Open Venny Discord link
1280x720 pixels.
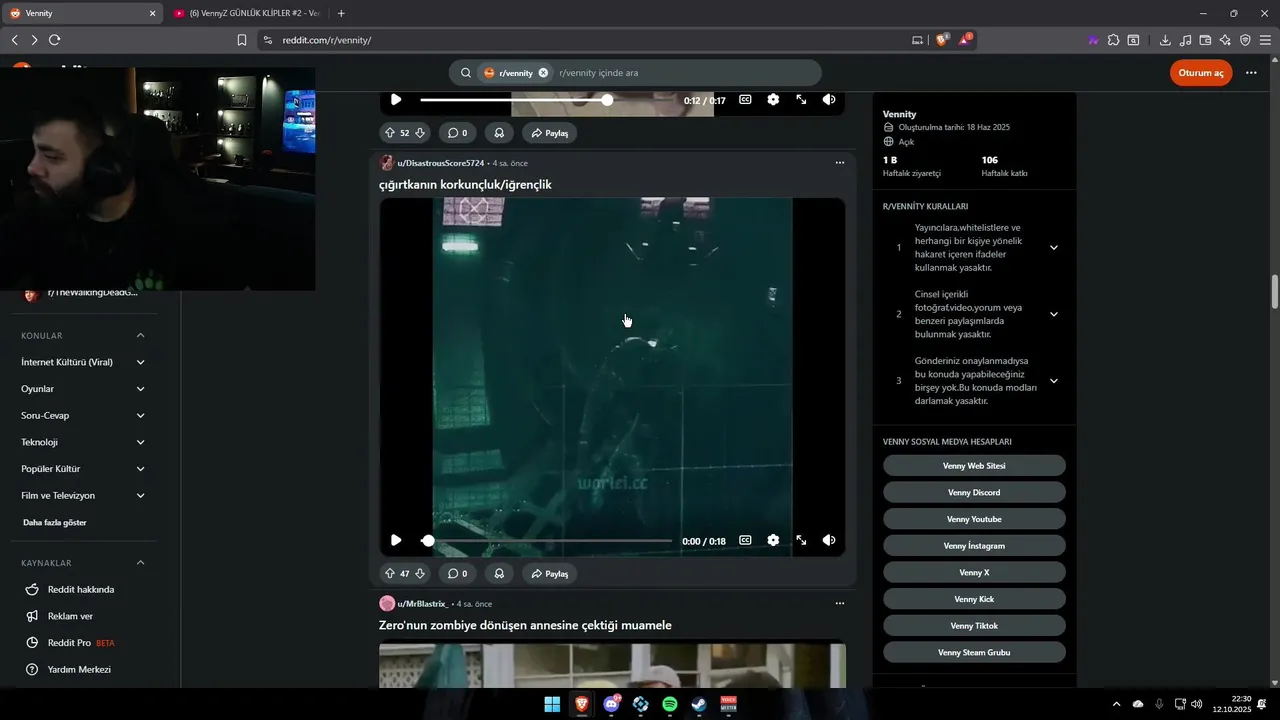pos(974,492)
